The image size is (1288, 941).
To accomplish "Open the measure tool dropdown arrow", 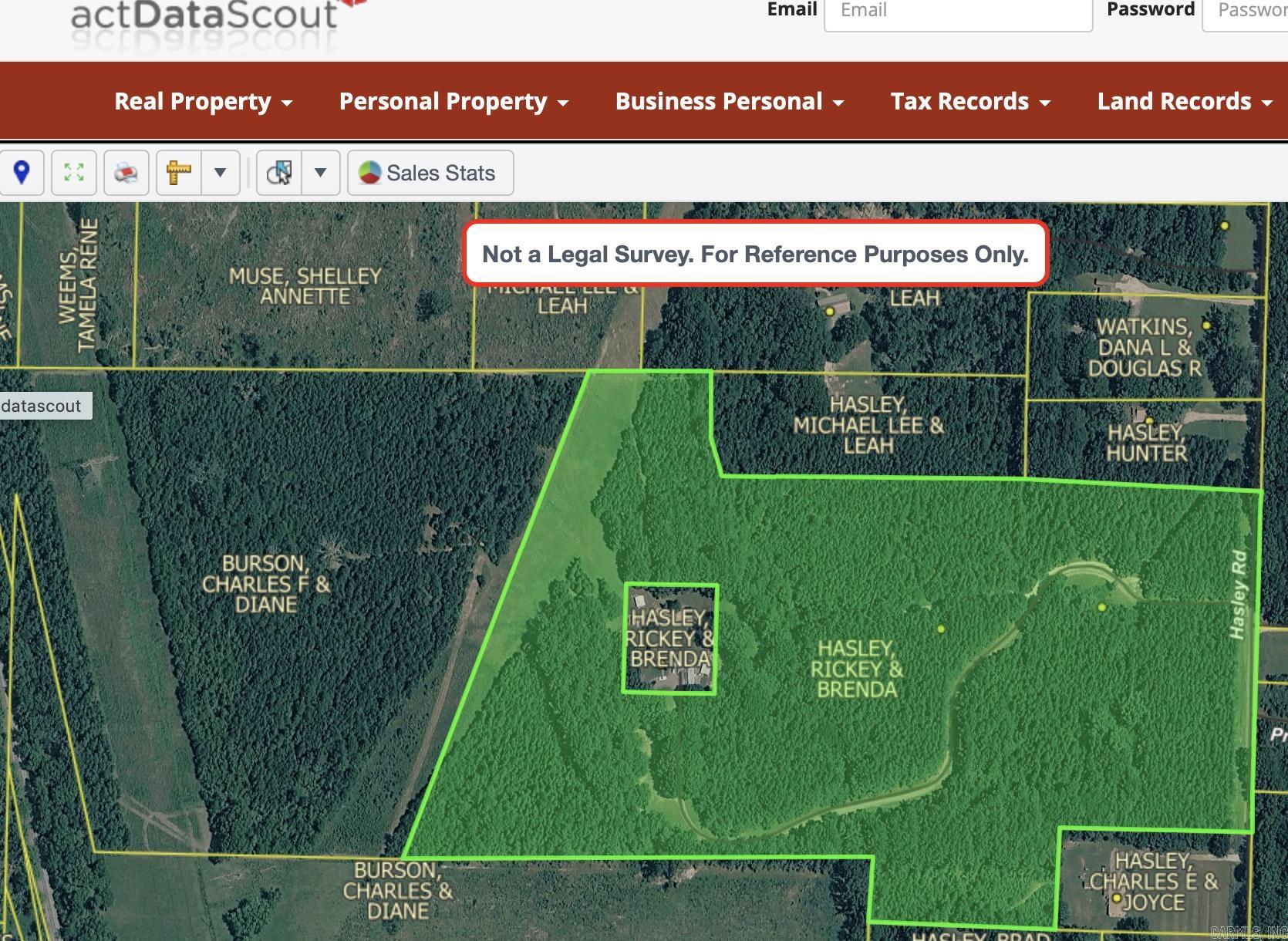I will coord(221,173).
